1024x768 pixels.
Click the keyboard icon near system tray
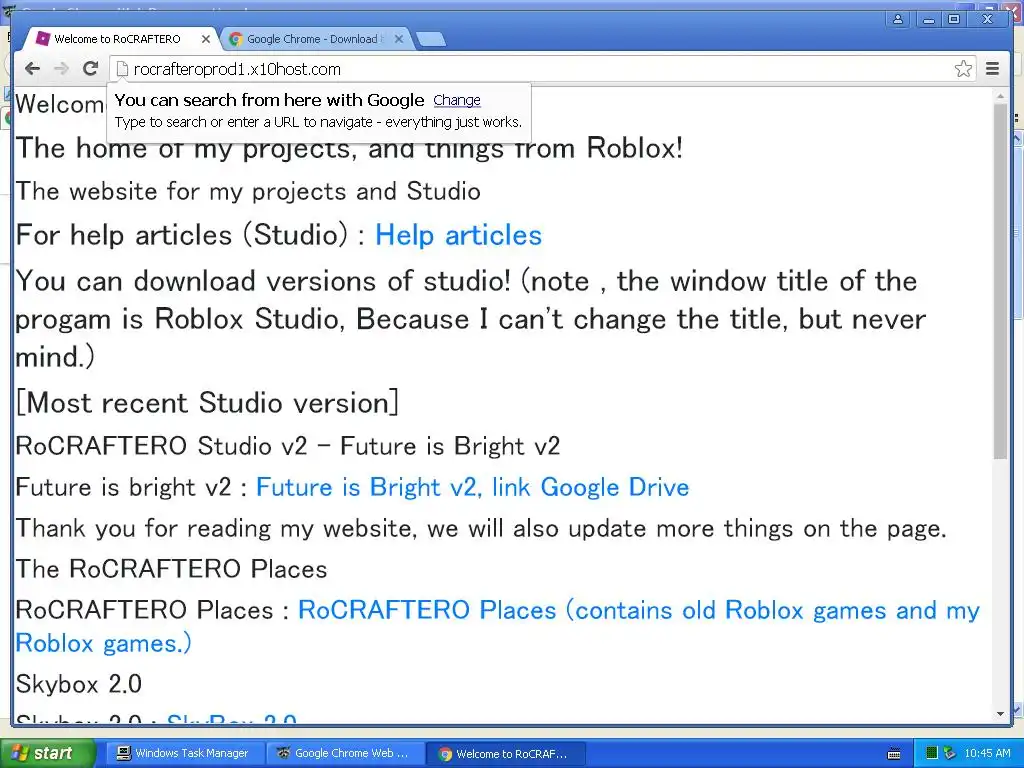point(894,754)
